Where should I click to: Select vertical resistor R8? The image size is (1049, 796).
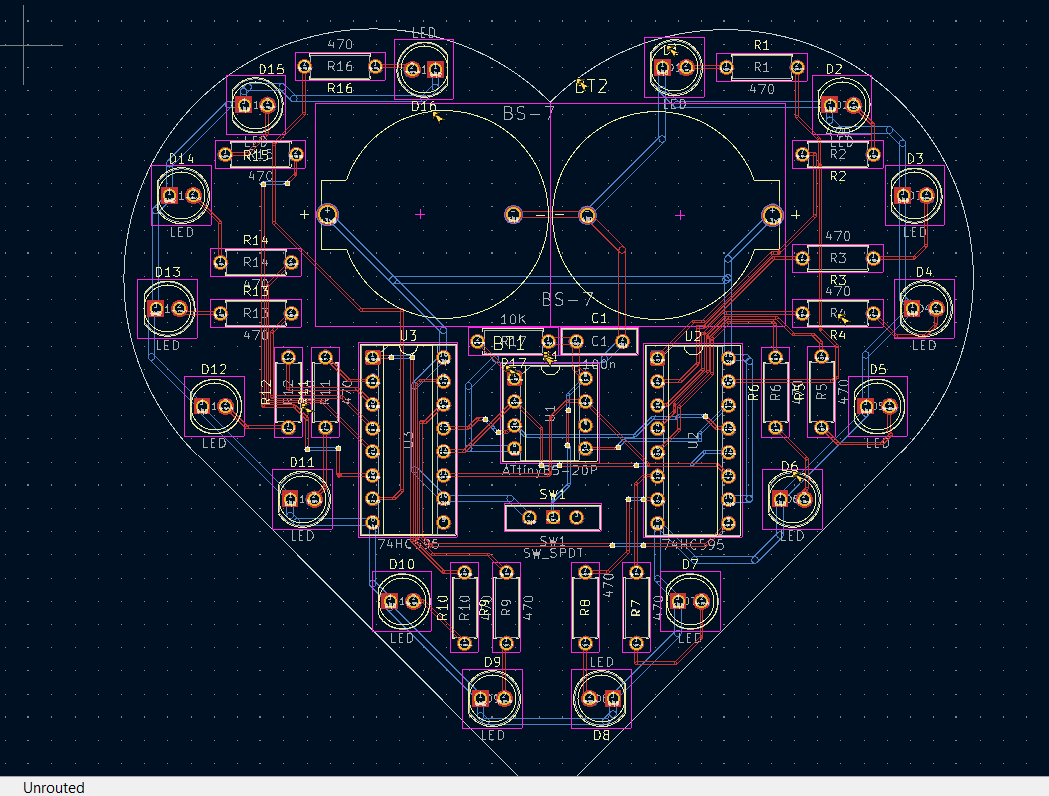[x=585, y=607]
